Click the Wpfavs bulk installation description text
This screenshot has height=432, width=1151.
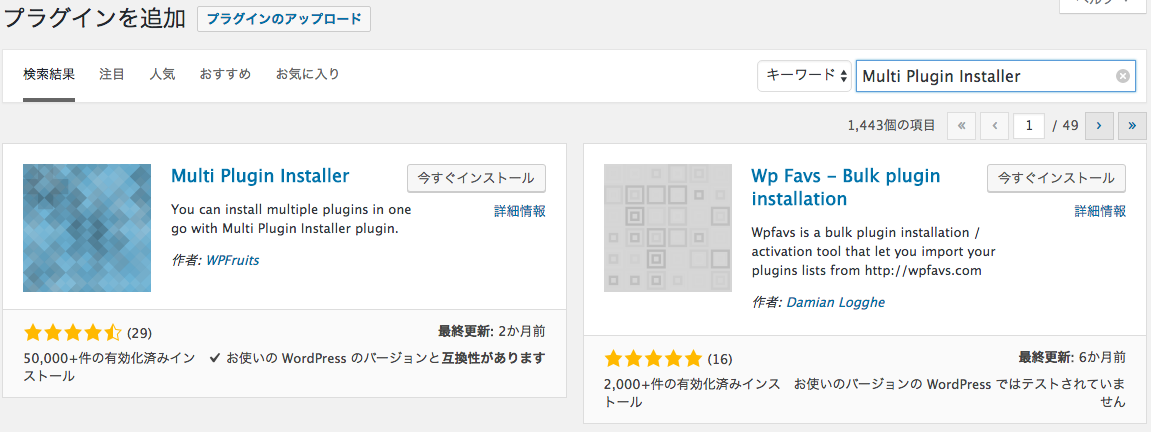pos(874,252)
